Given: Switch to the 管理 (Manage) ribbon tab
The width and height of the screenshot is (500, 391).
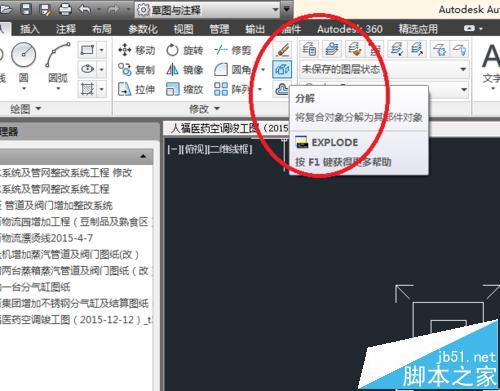Looking at the screenshot, I should click(x=219, y=29).
